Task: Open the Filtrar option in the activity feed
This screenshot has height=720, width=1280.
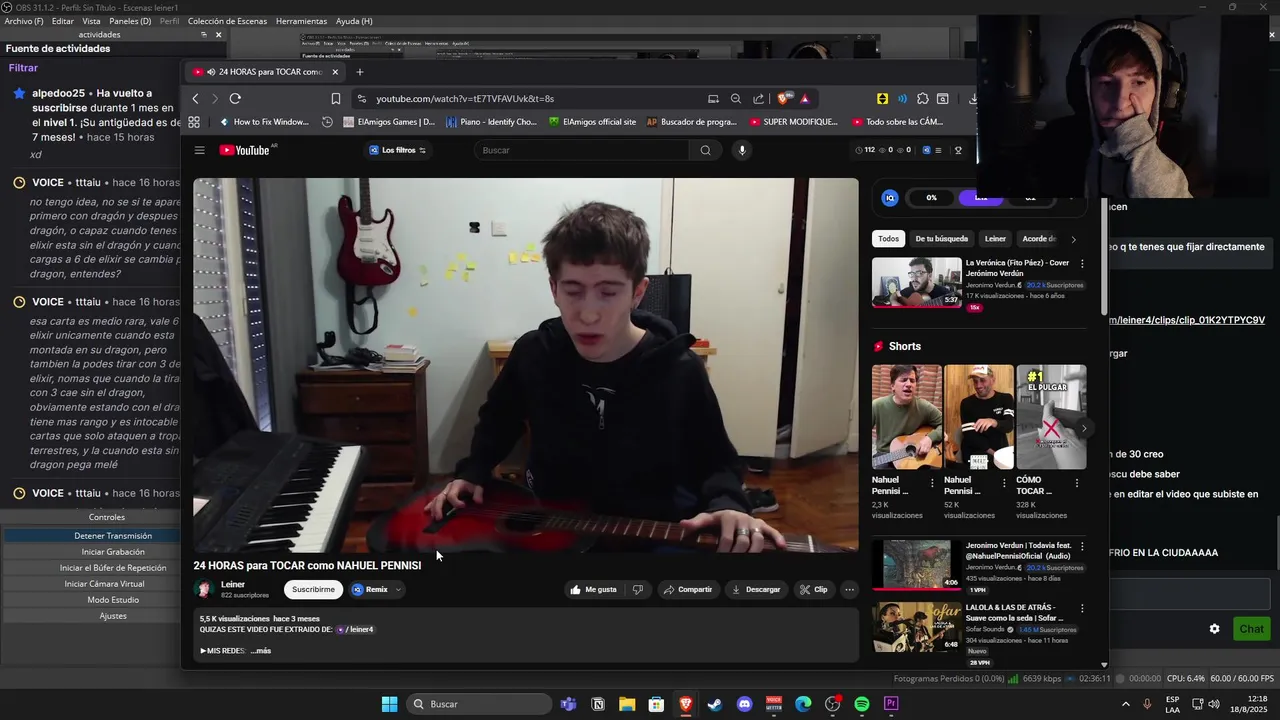Action: coord(23,68)
